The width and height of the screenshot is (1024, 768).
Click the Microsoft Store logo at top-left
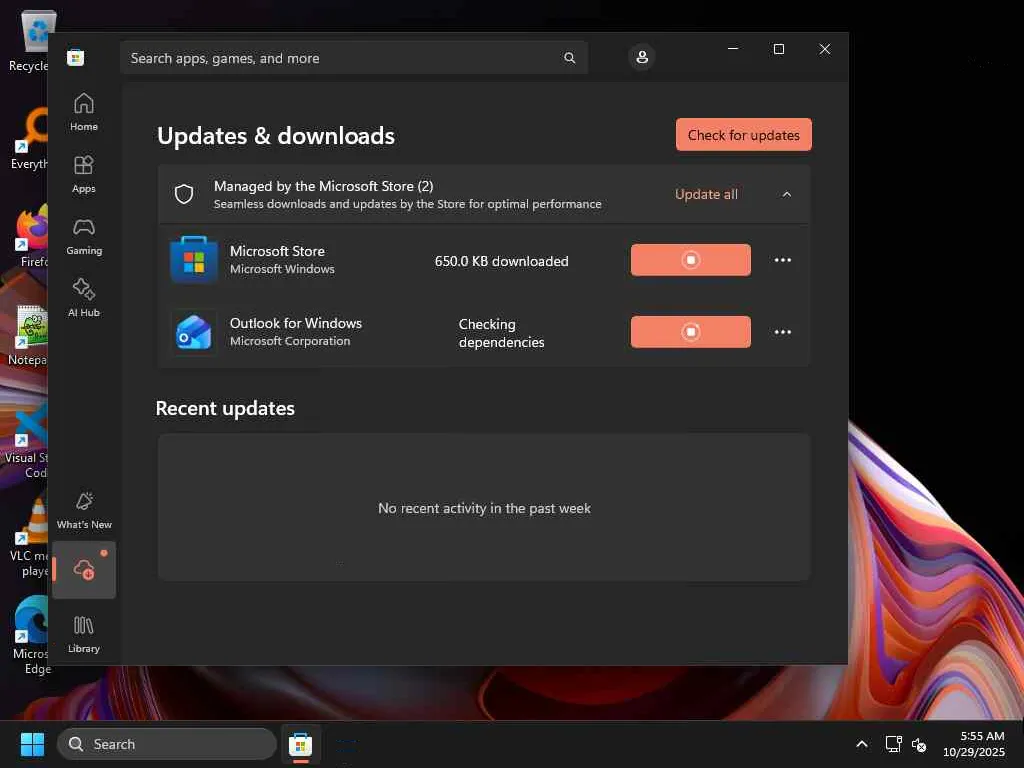click(x=76, y=57)
